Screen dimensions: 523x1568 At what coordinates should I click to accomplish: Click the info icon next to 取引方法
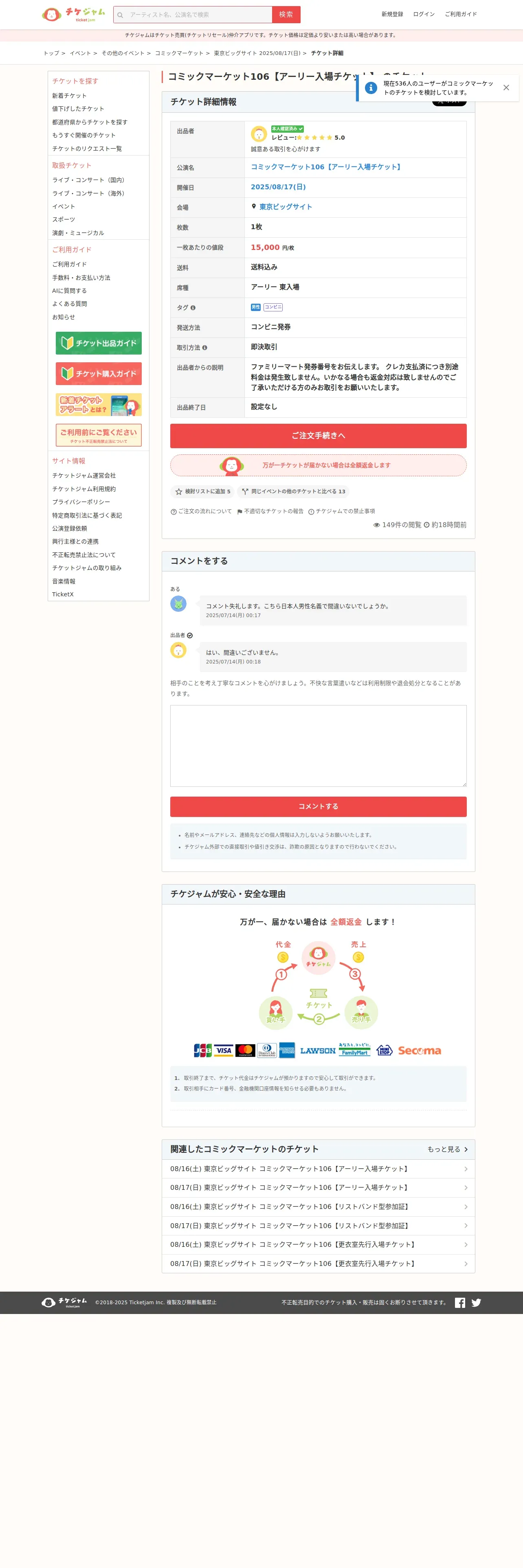pyautogui.click(x=204, y=348)
